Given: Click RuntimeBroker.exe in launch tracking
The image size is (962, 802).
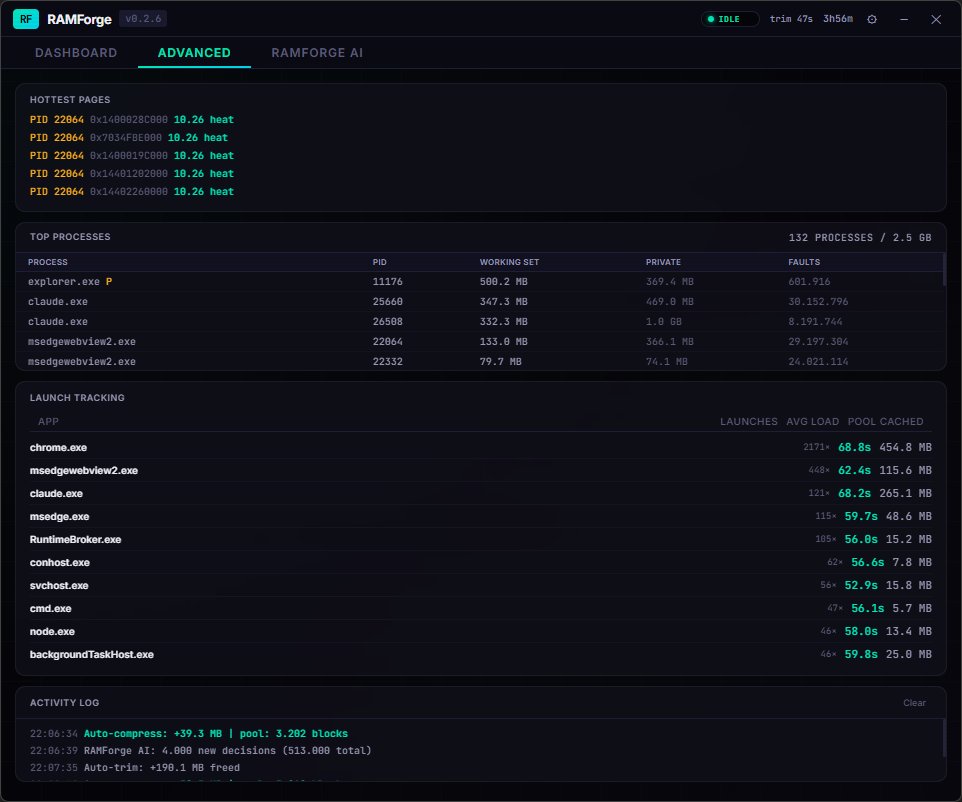Looking at the screenshot, I should pyautogui.click(x=75, y=539).
